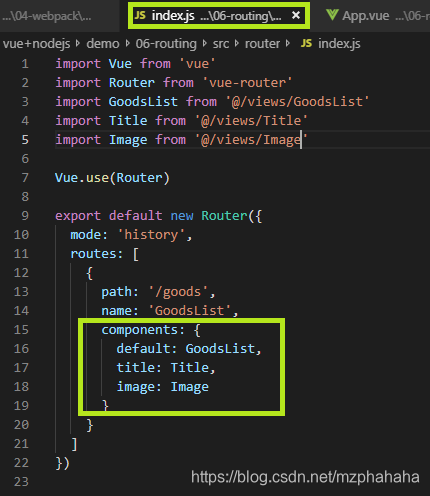Expand the breadcrumb arrow after 06-routing
Viewport: 430px width, 496px height.
click(x=205, y=43)
